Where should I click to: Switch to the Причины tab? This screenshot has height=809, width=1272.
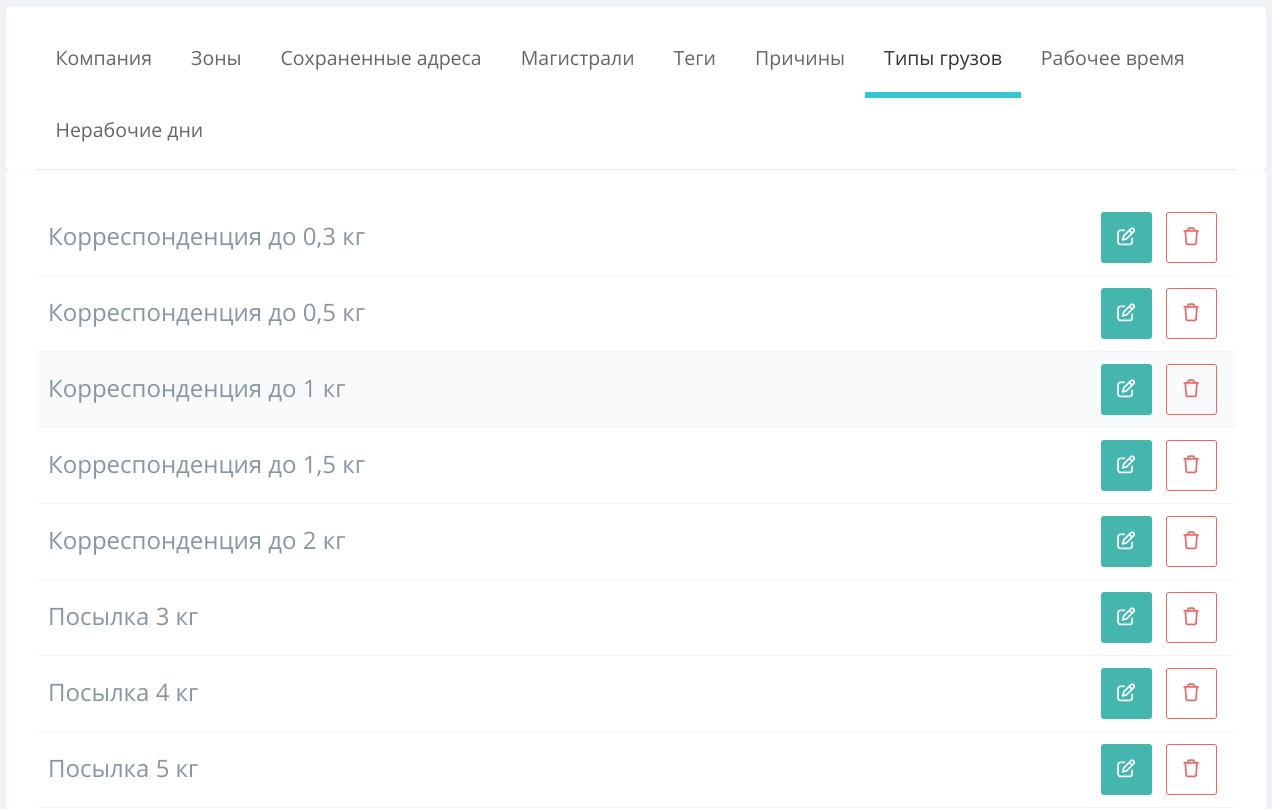click(x=800, y=58)
